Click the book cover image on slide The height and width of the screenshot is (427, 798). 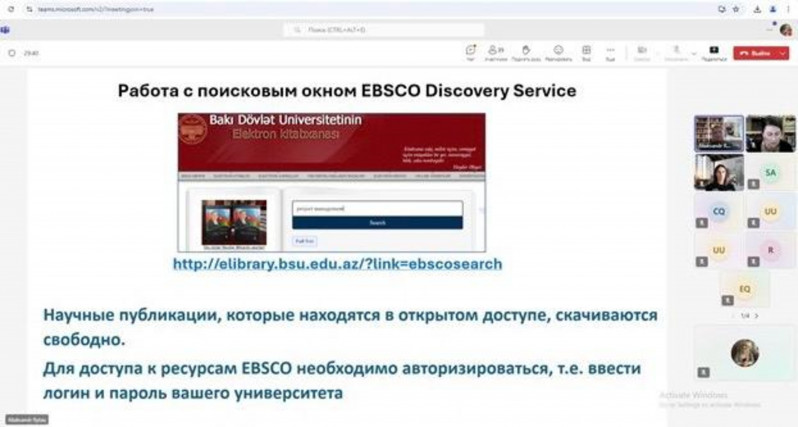(234, 222)
